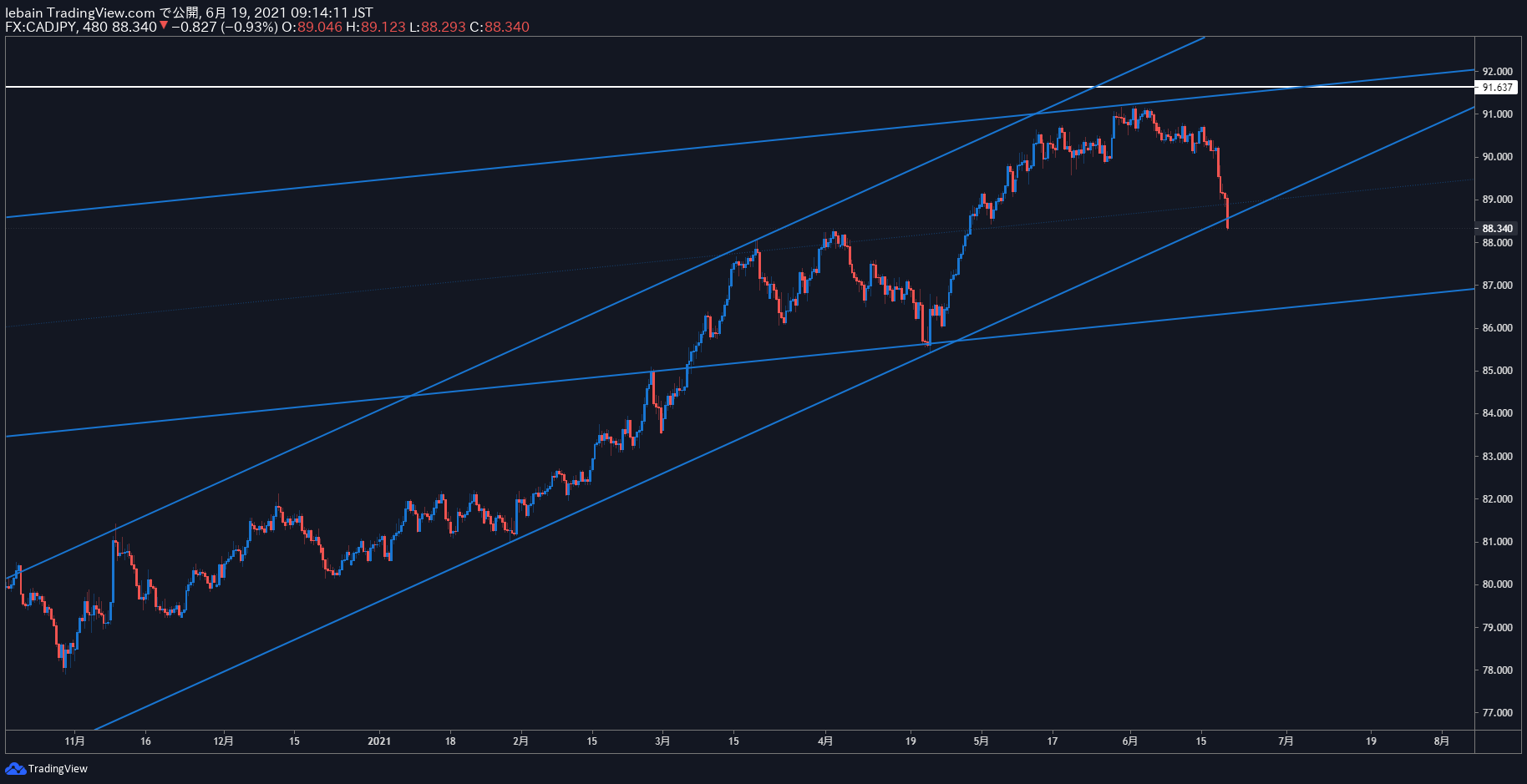Click the 18 date label on time axis
This screenshot has width=1527, height=784.
point(450,741)
